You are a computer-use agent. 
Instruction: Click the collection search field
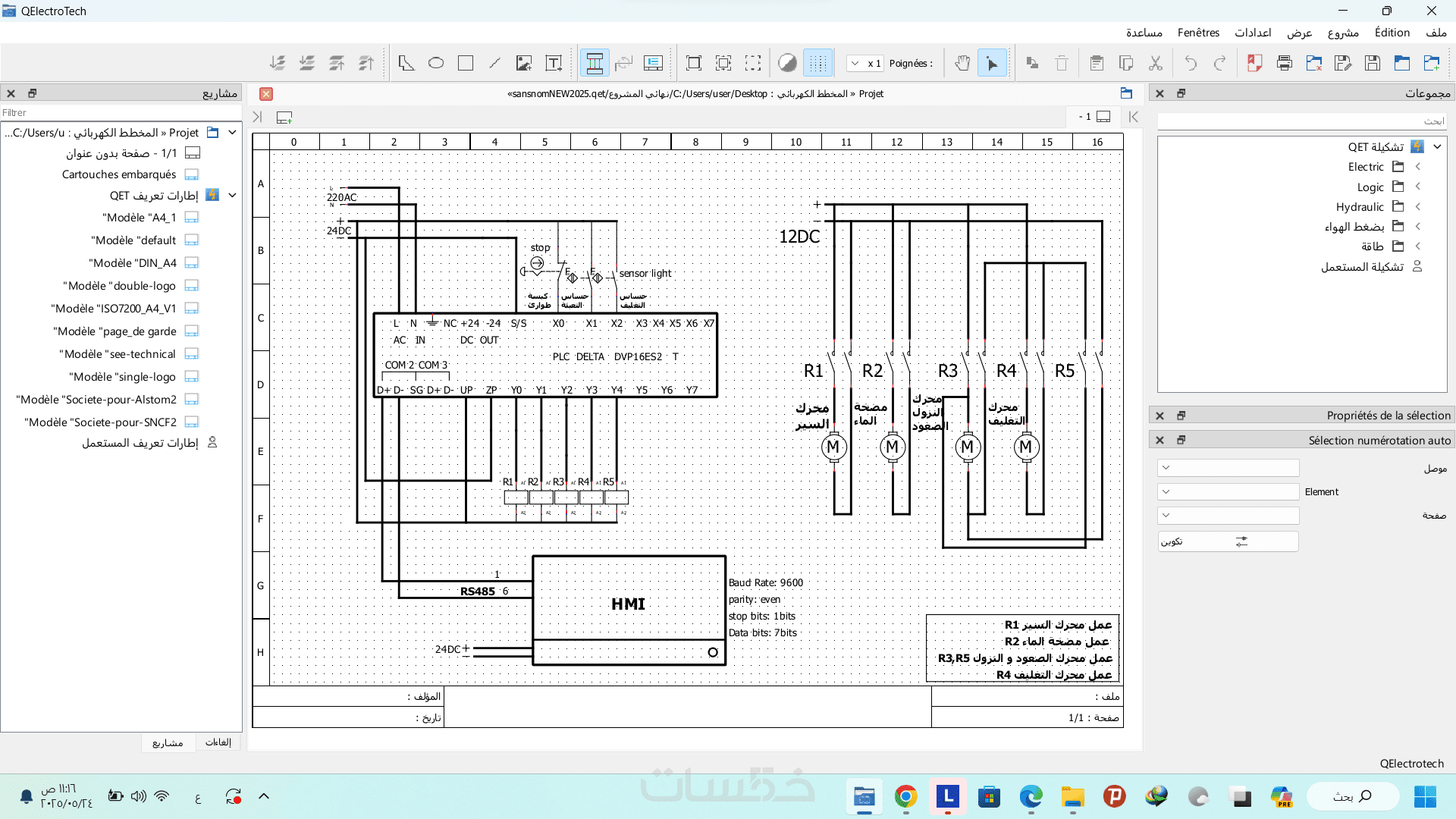tap(1301, 121)
